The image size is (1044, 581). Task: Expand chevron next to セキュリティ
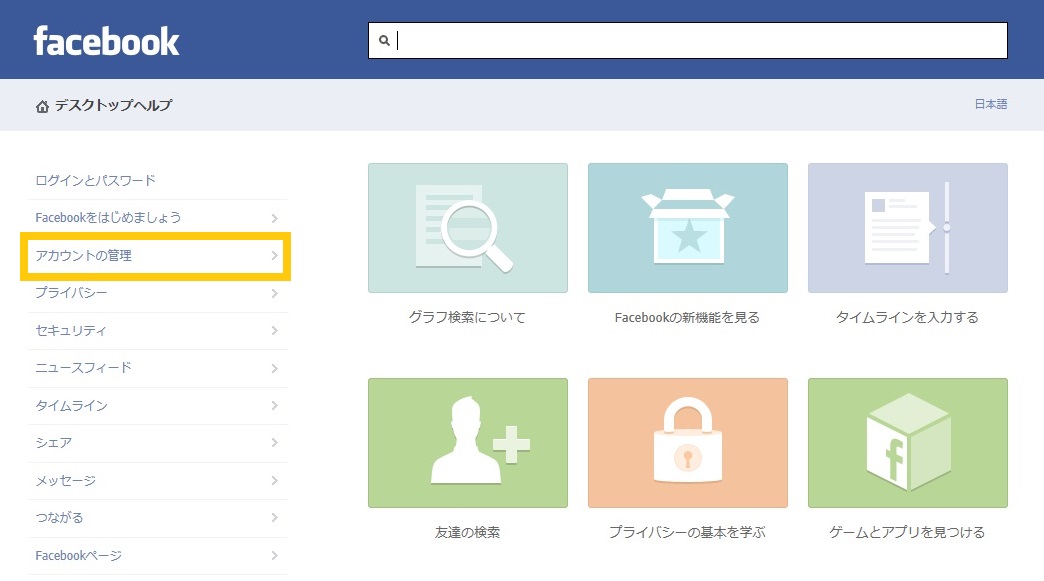pyautogui.click(x=274, y=331)
